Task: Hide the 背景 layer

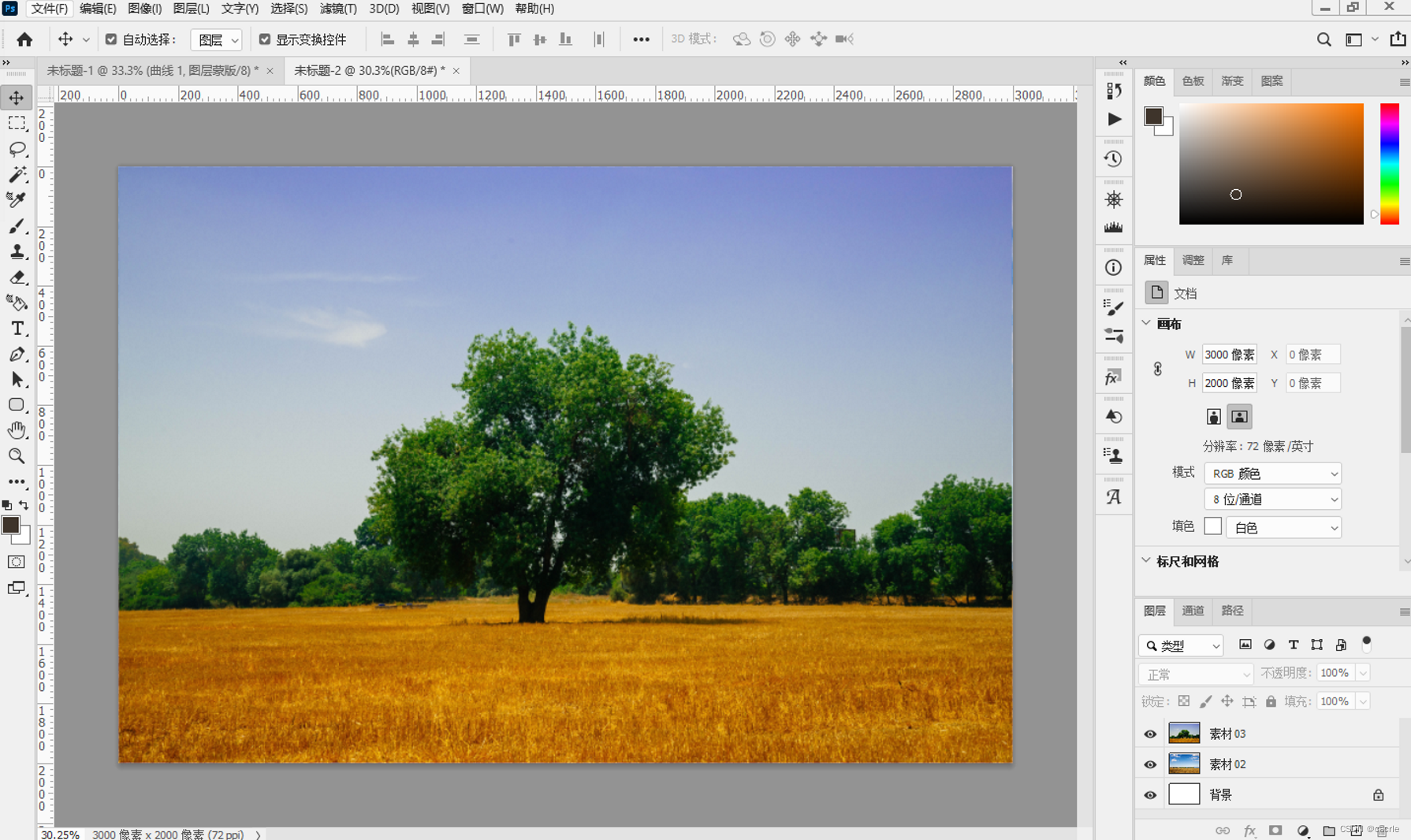Action: coord(1150,795)
